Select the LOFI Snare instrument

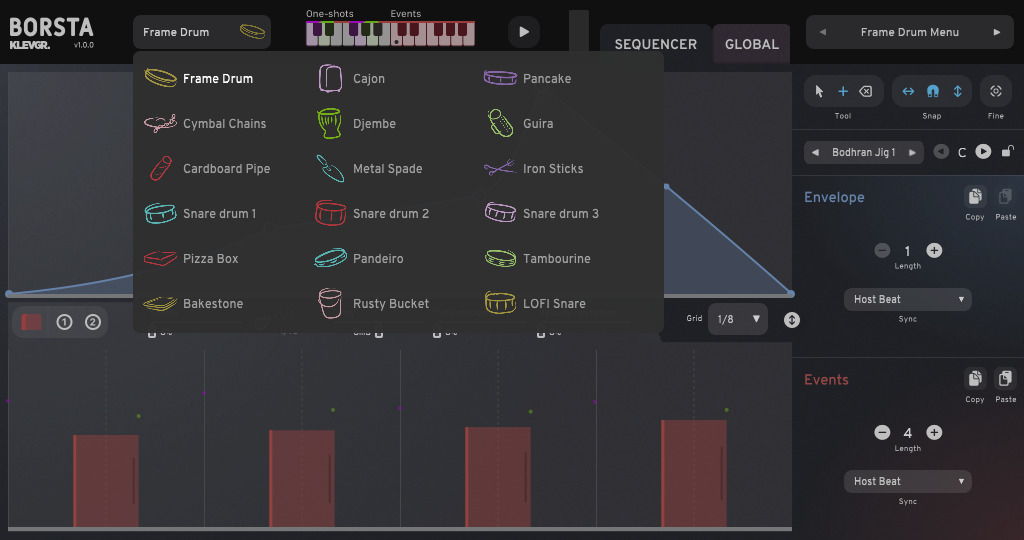[x=535, y=304]
